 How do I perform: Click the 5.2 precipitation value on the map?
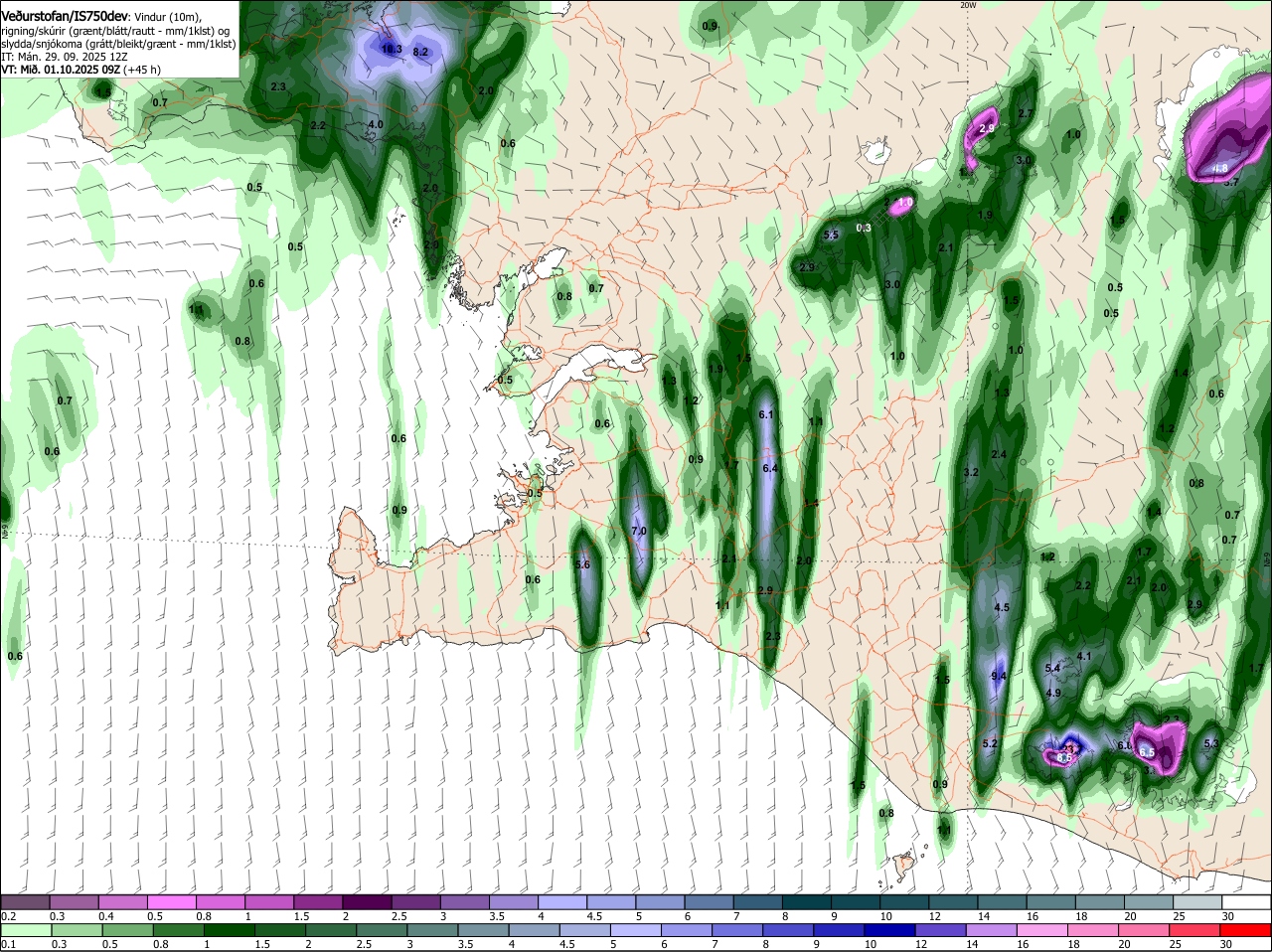[x=990, y=743]
